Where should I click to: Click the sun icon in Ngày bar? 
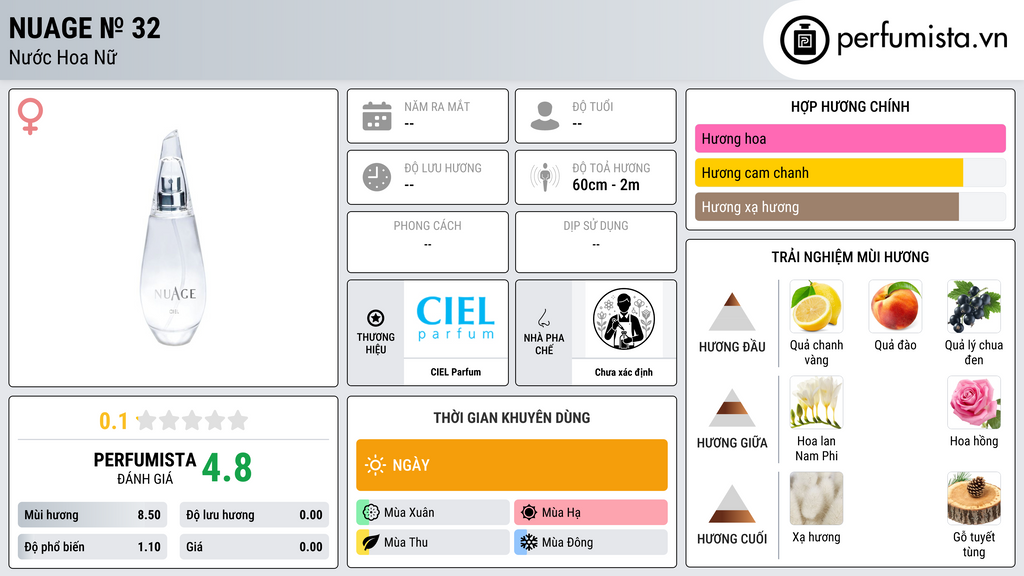(375, 465)
